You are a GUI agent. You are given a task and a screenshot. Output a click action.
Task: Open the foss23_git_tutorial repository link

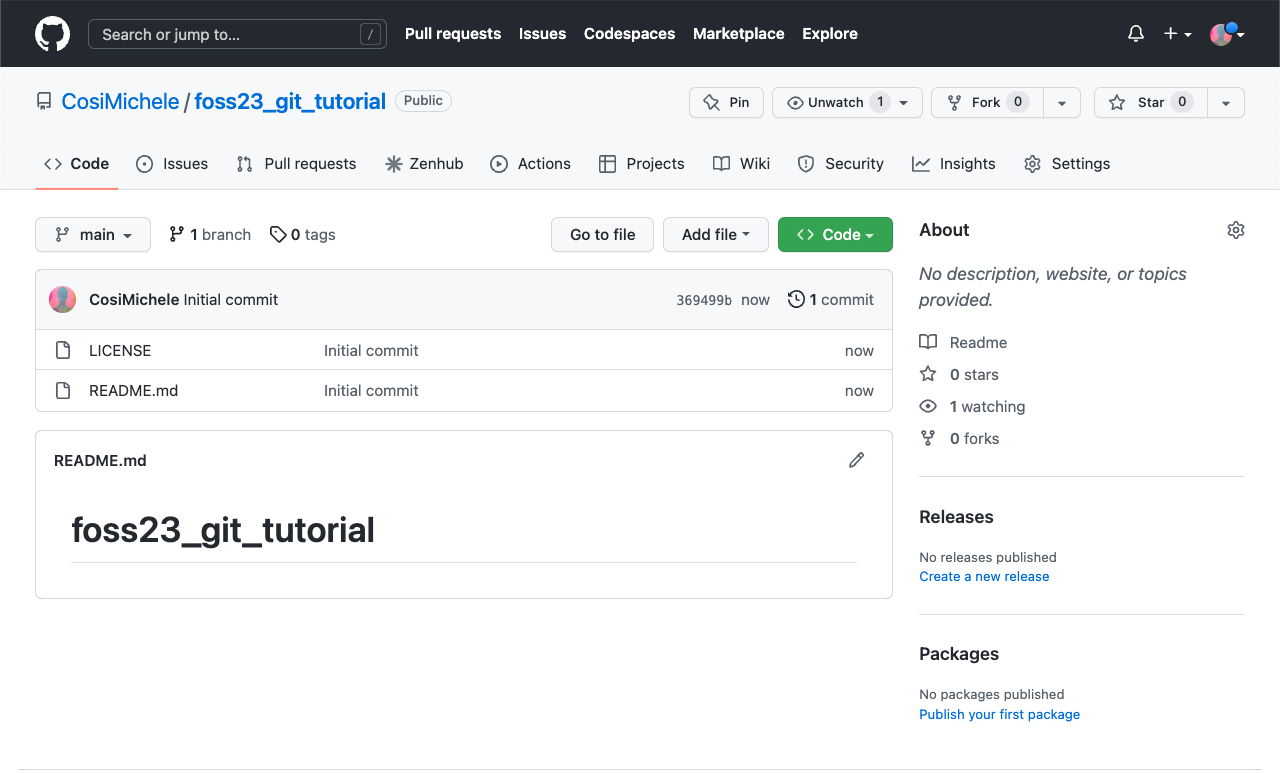tap(290, 102)
